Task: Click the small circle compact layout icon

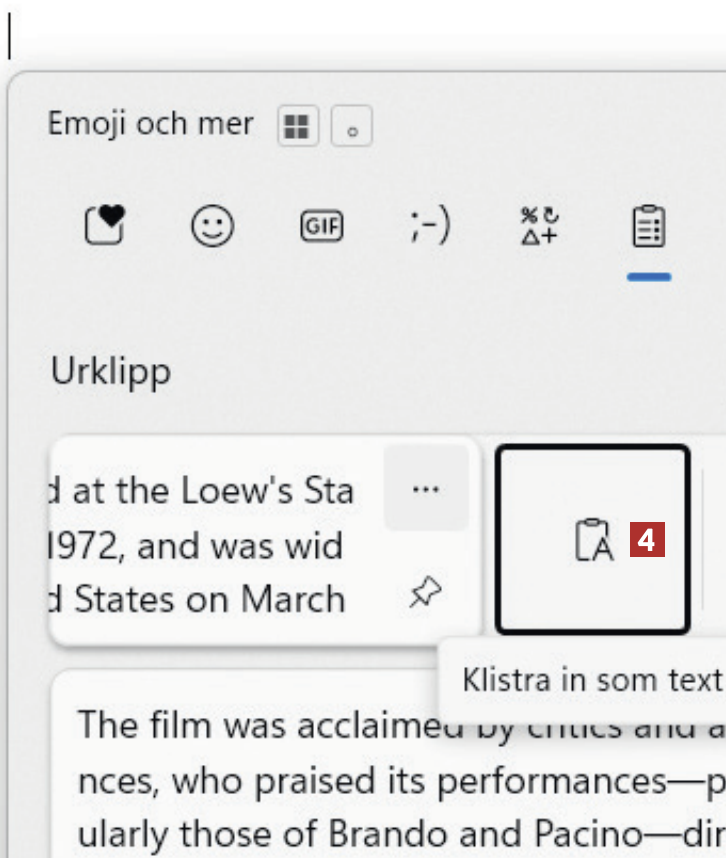Action: pos(352,127)
